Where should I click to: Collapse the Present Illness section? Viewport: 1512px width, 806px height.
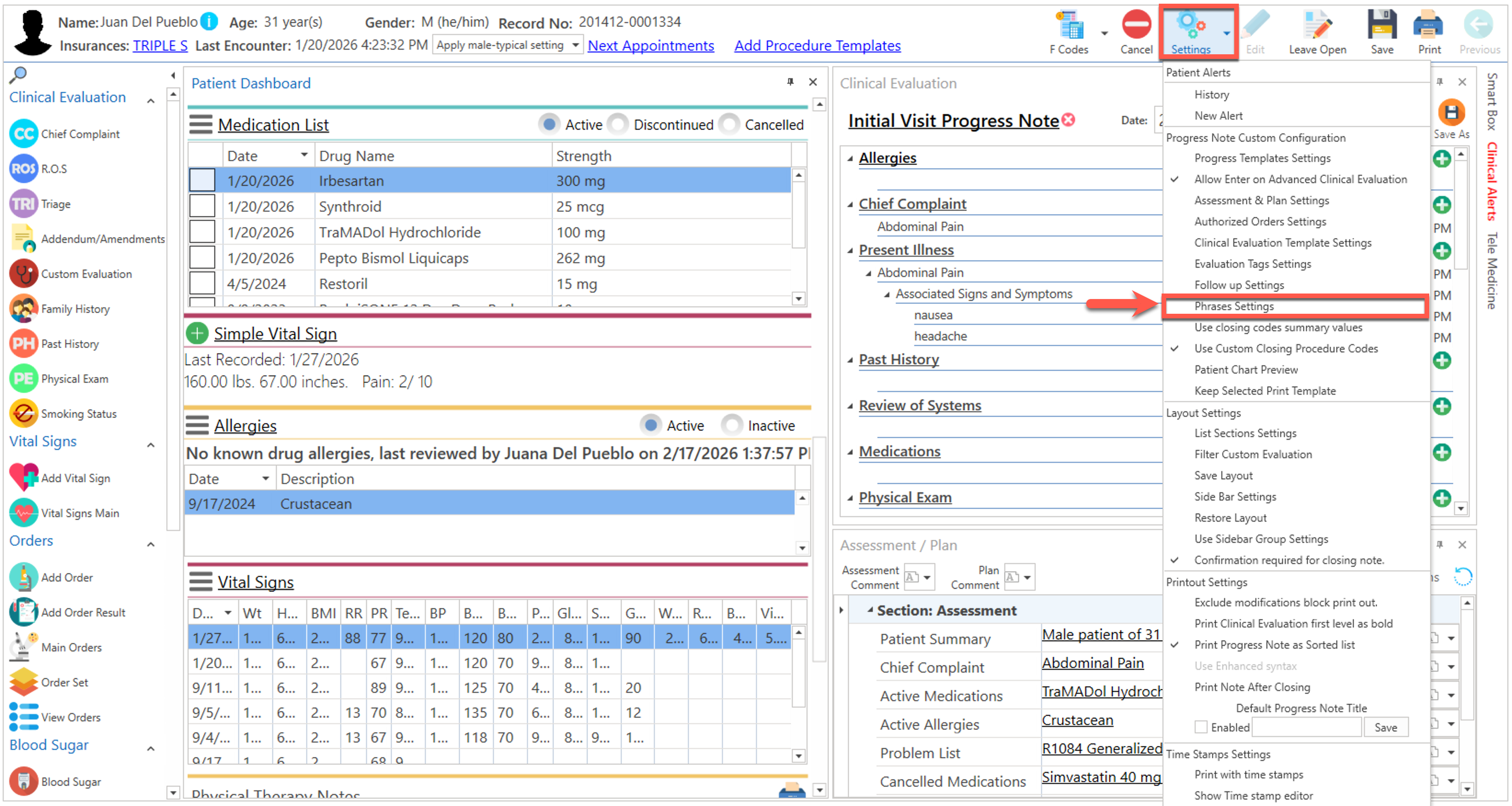pyautogui.click(x=850, y=251)
